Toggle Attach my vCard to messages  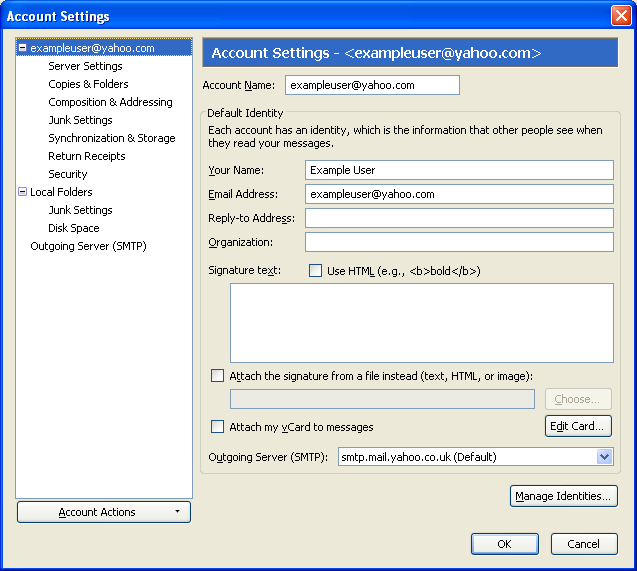point(218,427)
